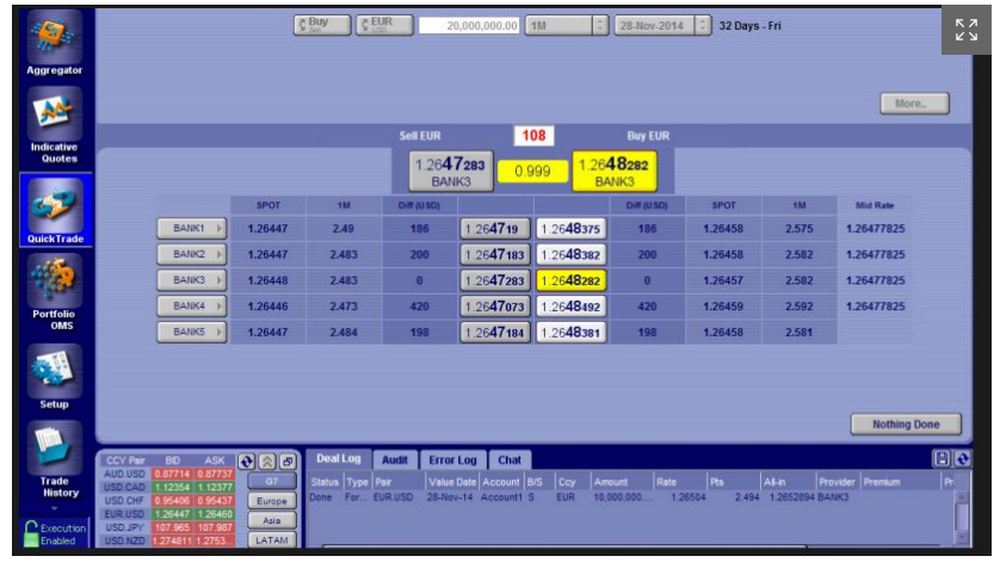Collapse the rates panel with double chevron
The width and height of the screenshot is (1000, 563).
tap(267, 461)
